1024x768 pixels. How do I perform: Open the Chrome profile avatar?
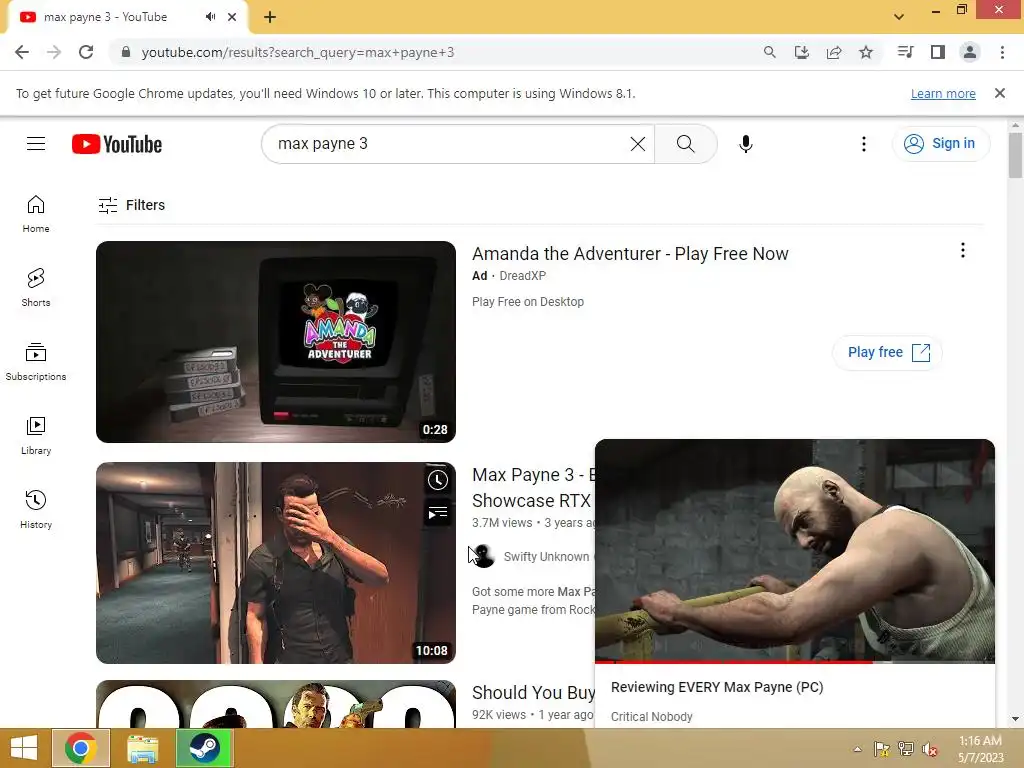(970, 52)
